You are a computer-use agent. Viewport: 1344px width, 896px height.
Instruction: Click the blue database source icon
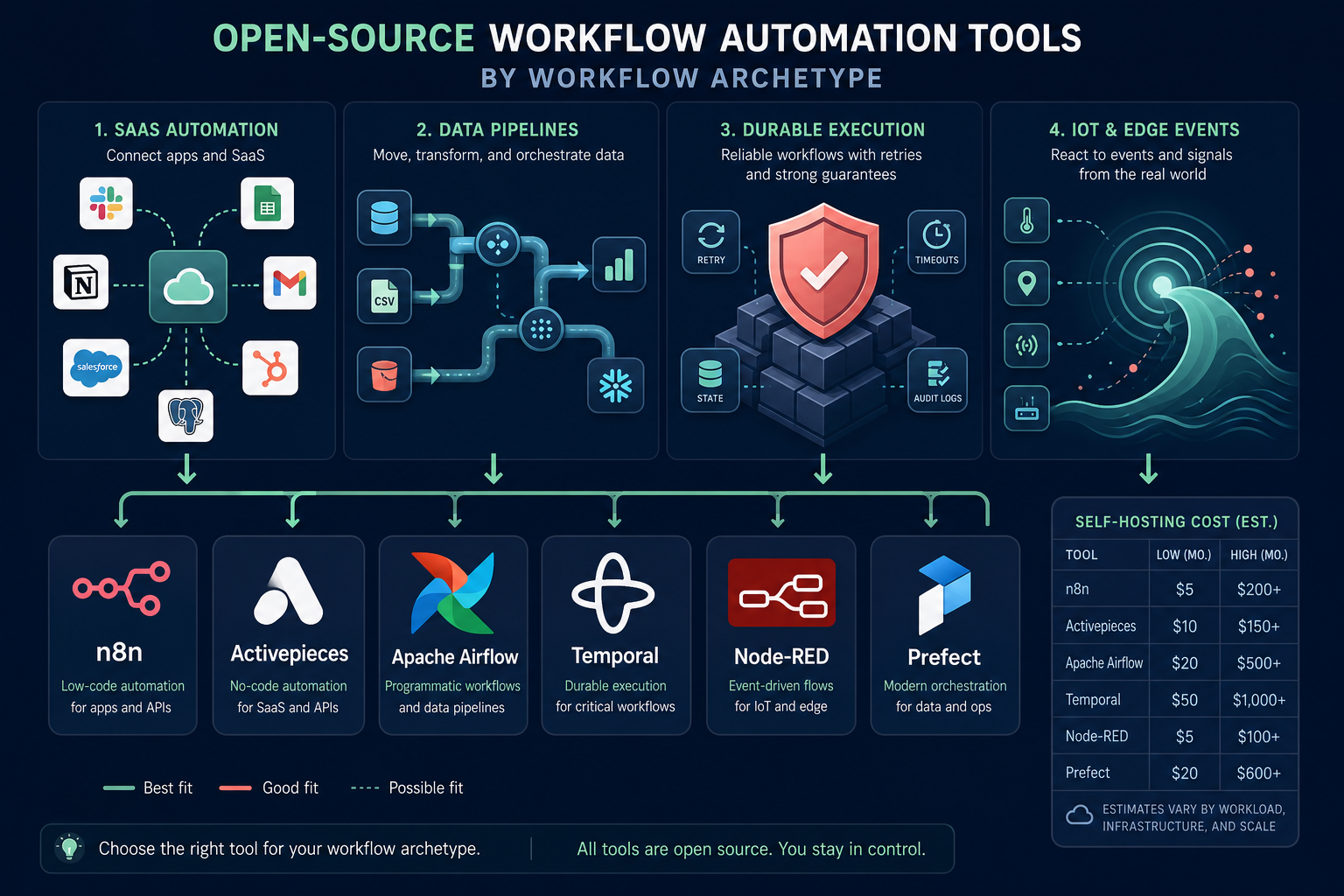click(384, 217)
